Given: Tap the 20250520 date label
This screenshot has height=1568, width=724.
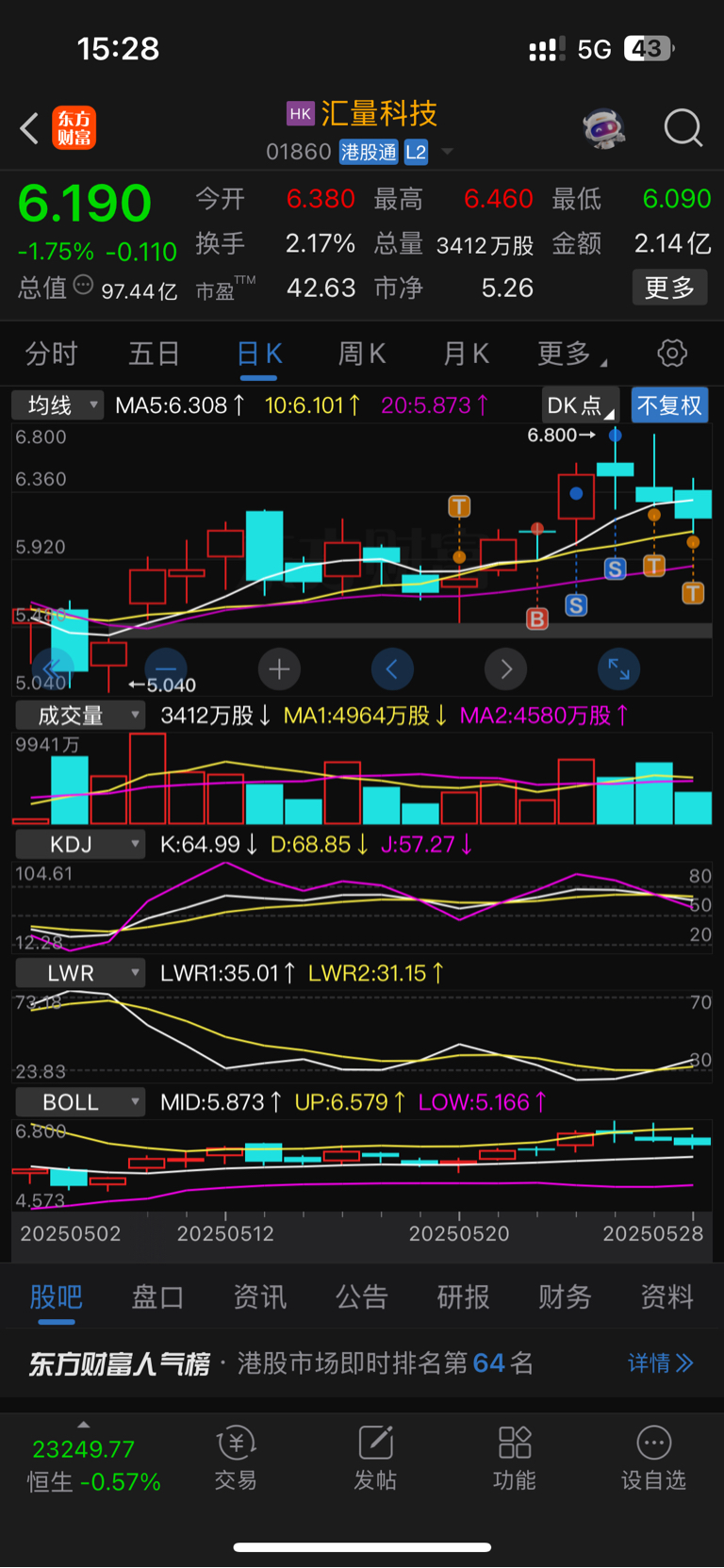Looking at the screenshot, I should 459,1233.
